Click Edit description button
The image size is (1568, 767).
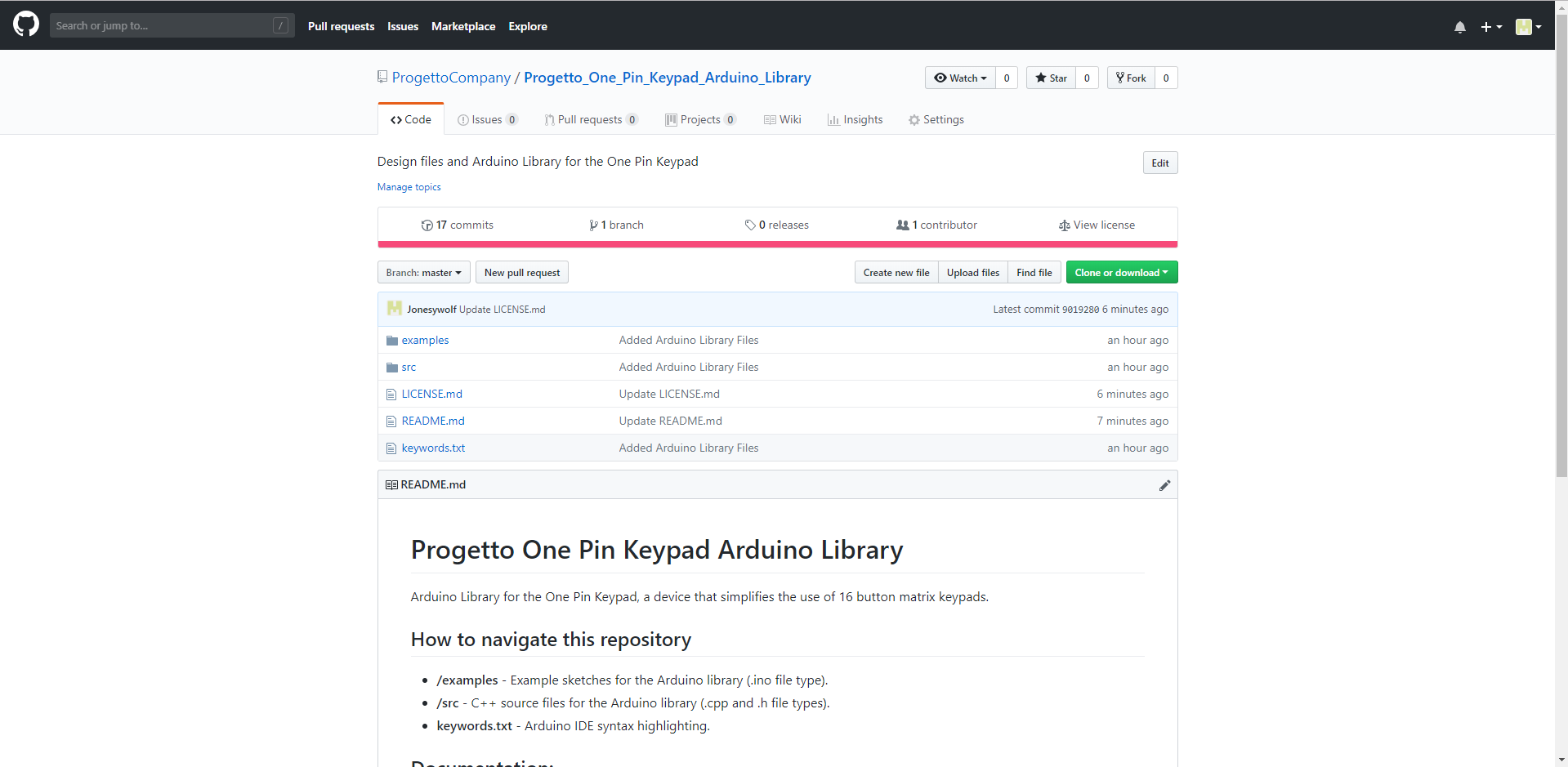click(1160, 163)
